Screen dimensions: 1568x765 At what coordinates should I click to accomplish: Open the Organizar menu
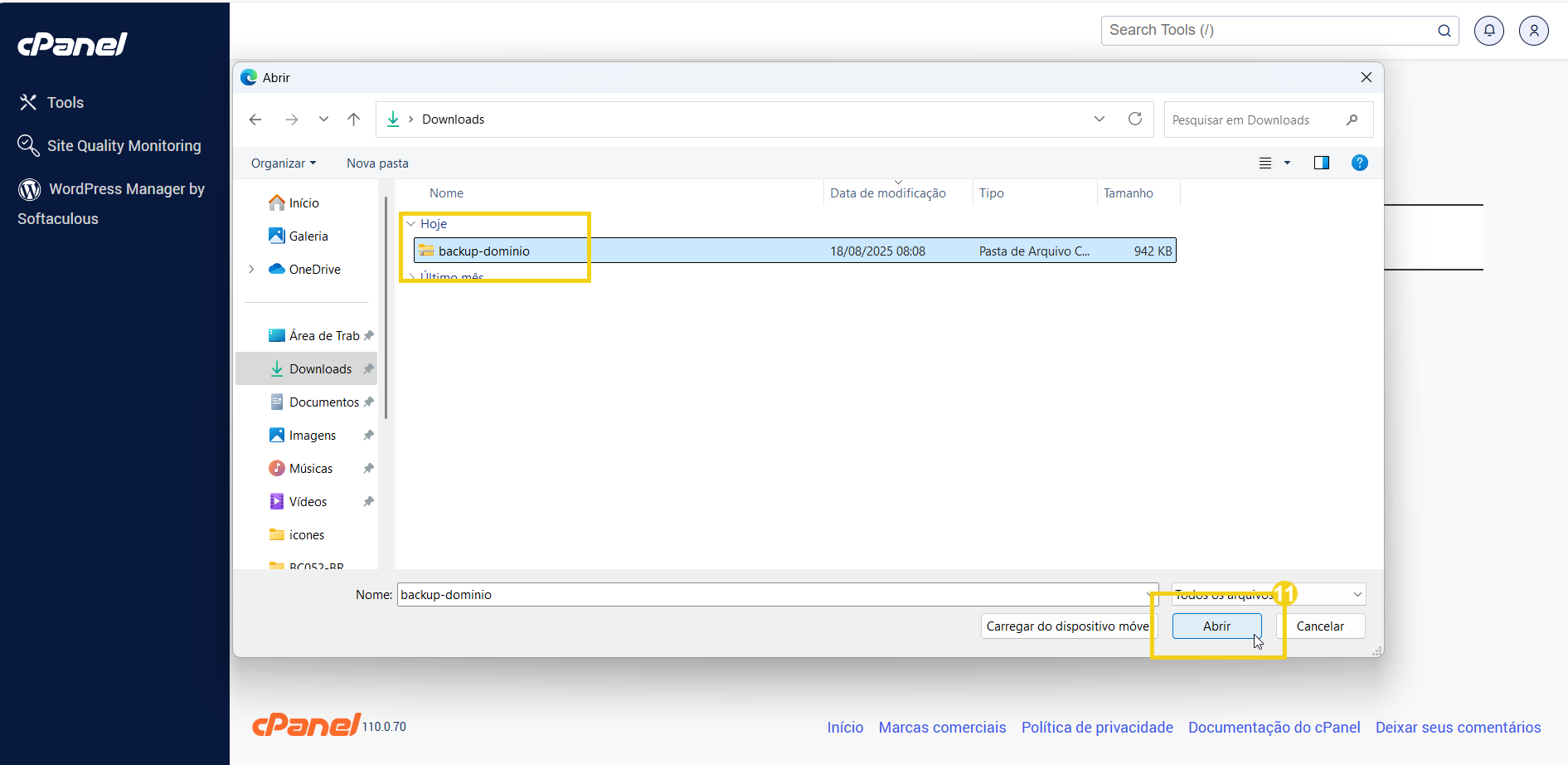(x=284, y=163)
